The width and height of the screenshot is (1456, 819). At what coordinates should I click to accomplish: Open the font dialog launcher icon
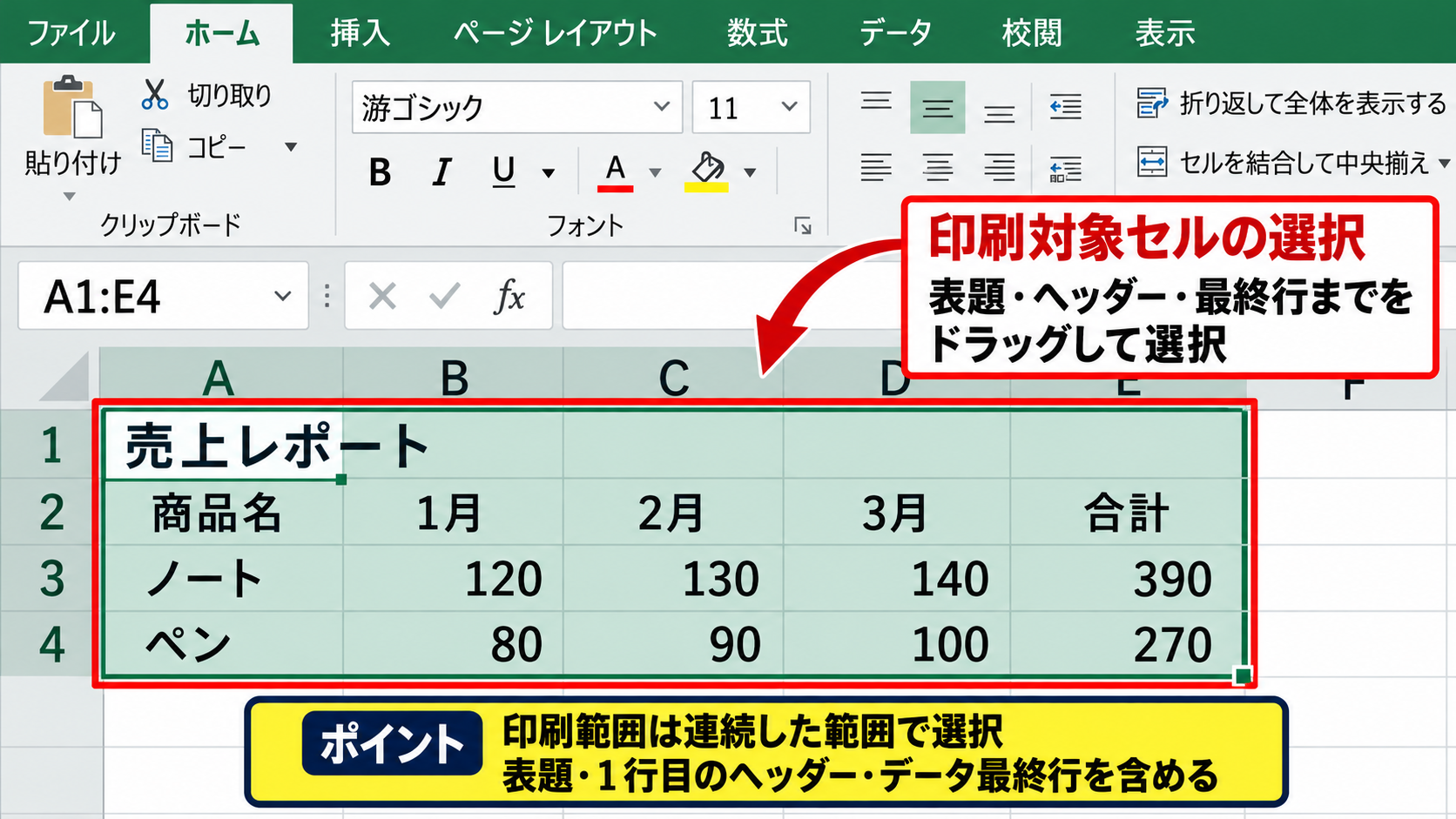[803, 226]
